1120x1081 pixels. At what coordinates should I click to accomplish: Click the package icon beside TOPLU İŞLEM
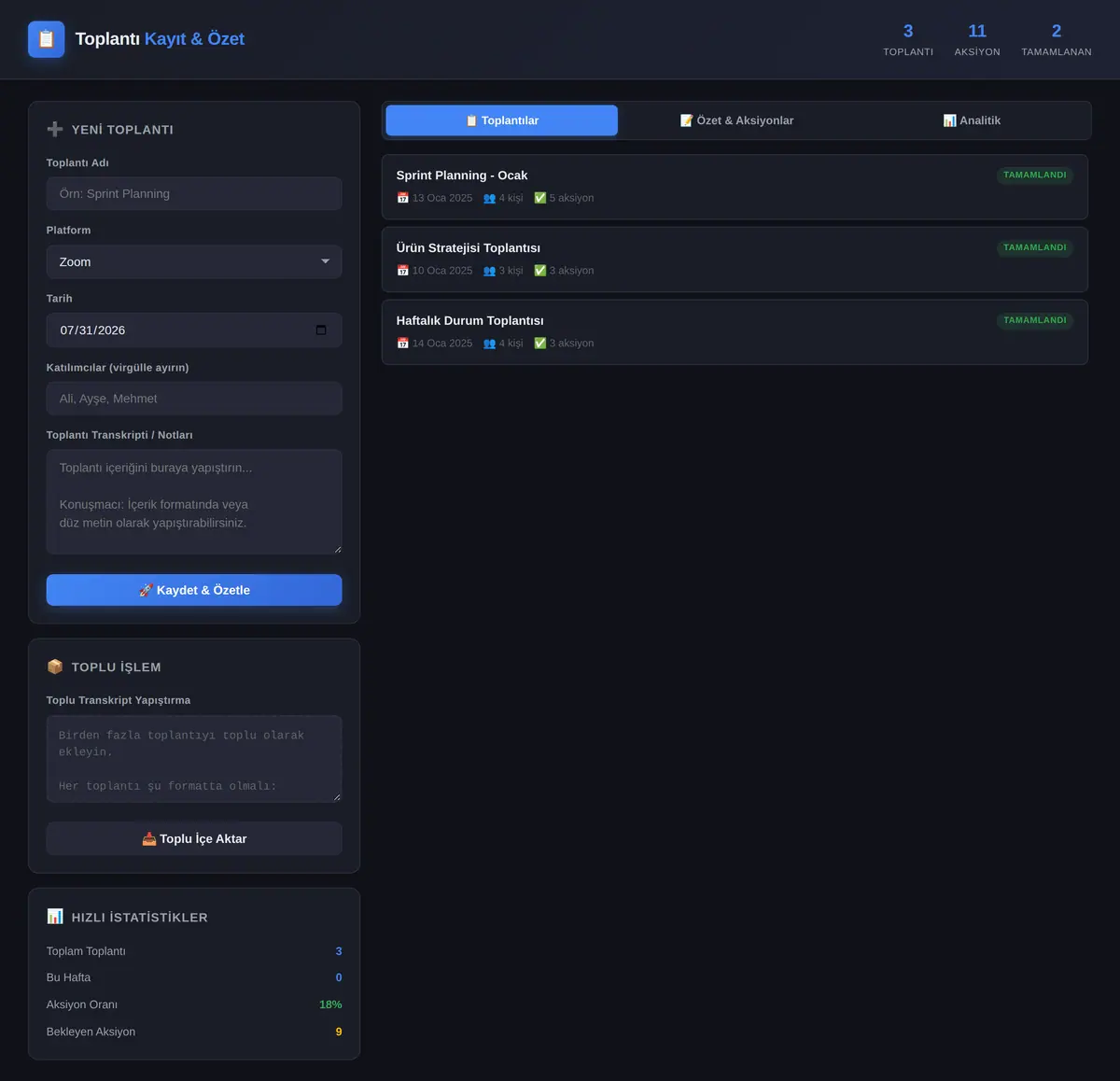[x=55, y=667]
